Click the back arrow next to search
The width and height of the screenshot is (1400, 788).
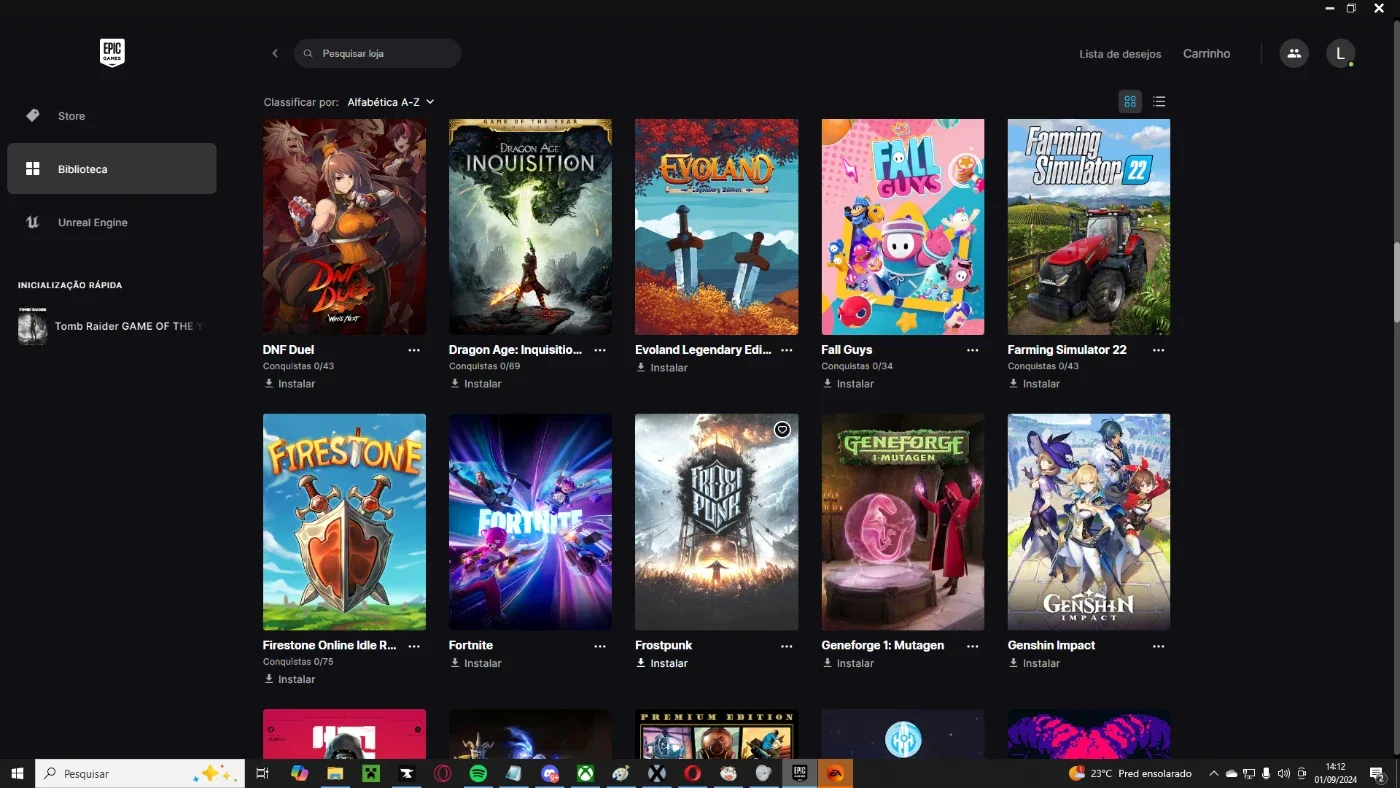[275, 53]
